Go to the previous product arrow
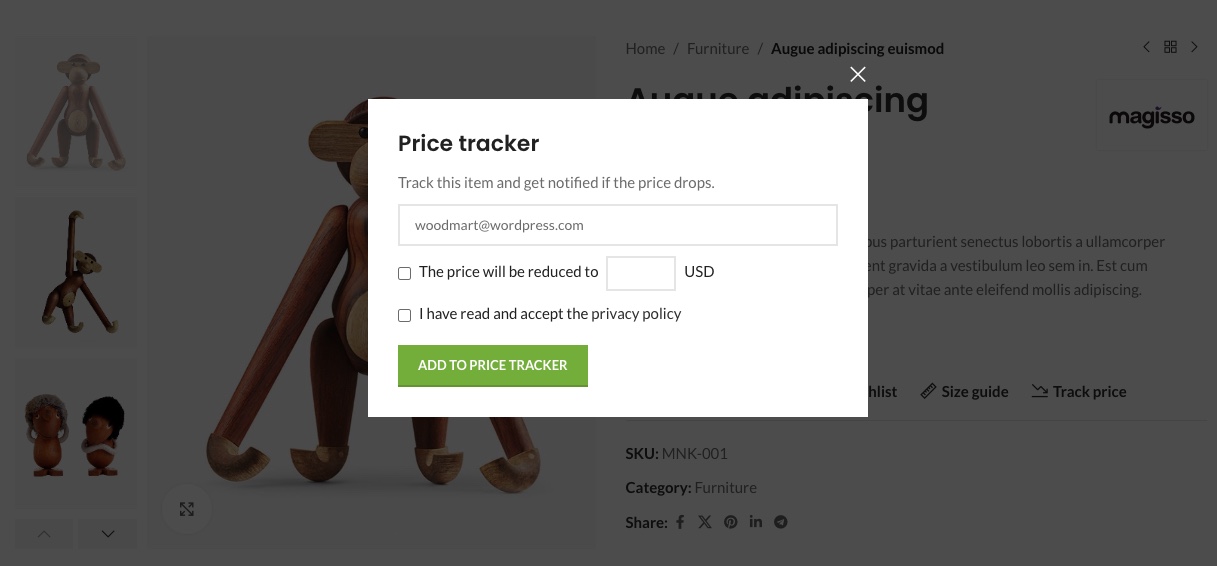1217x566 pixels. click(1146, 47)
